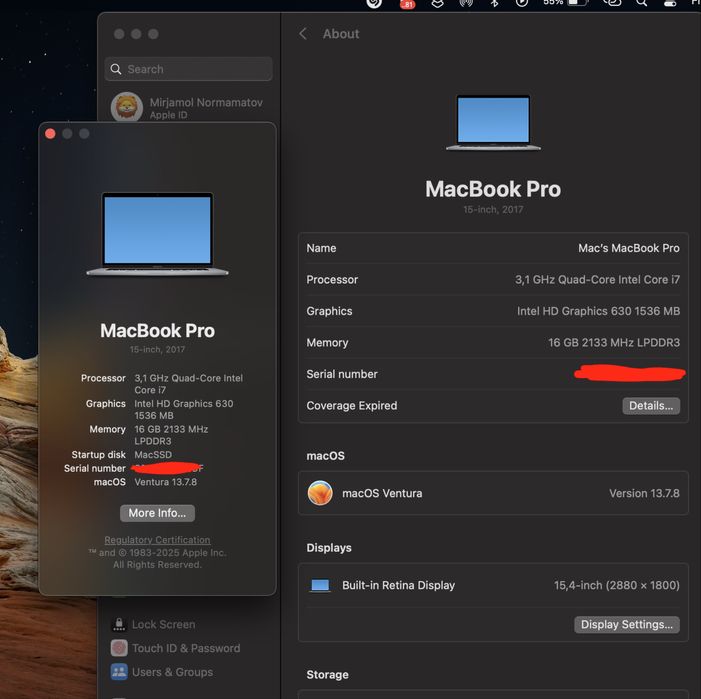Screen dimensions: 701x699
Task: Click Intel HD Graphics 630 value in Settings
Action: pos(598,311)
